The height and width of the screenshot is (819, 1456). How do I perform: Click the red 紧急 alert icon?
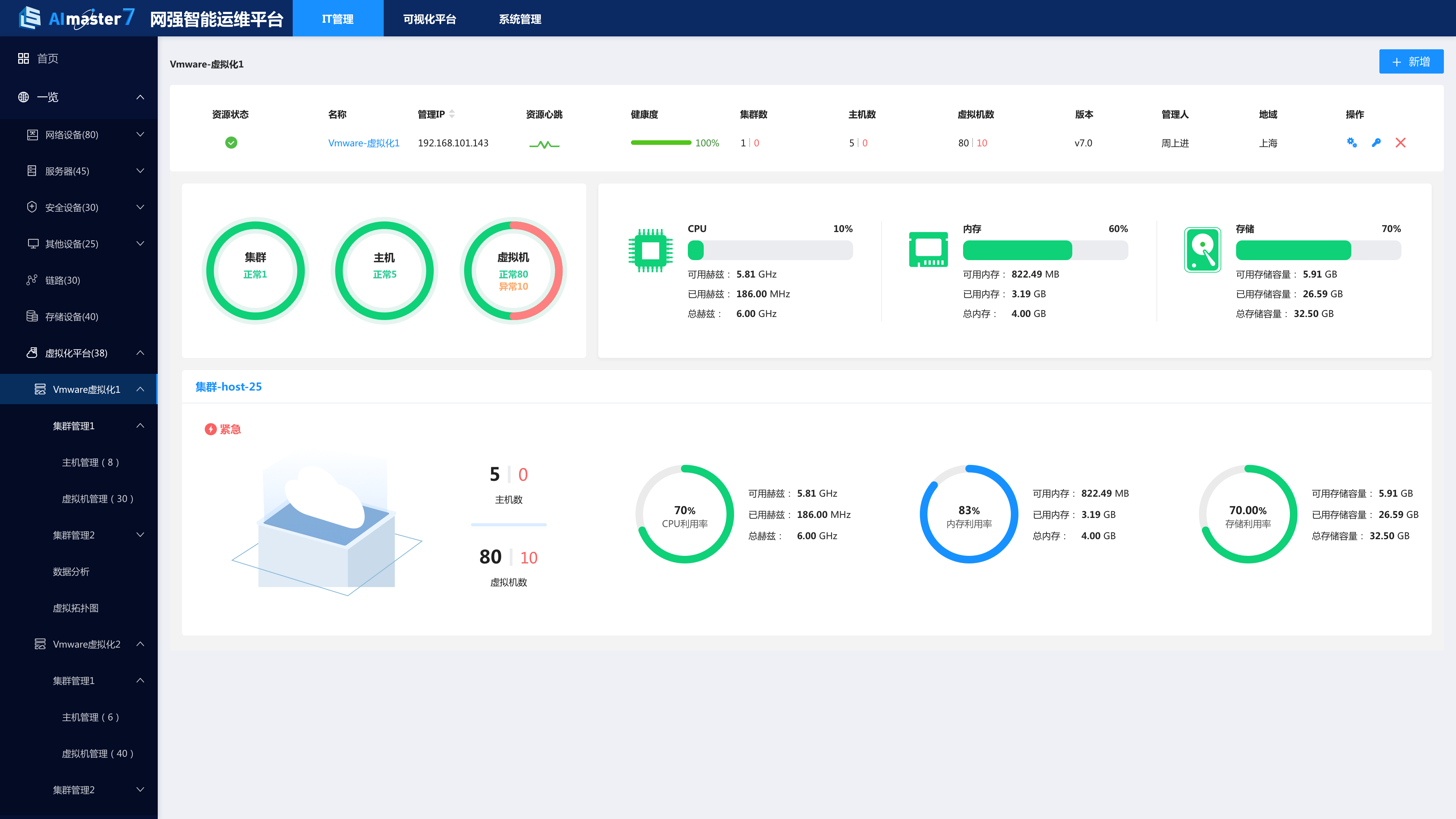(211, 430)
